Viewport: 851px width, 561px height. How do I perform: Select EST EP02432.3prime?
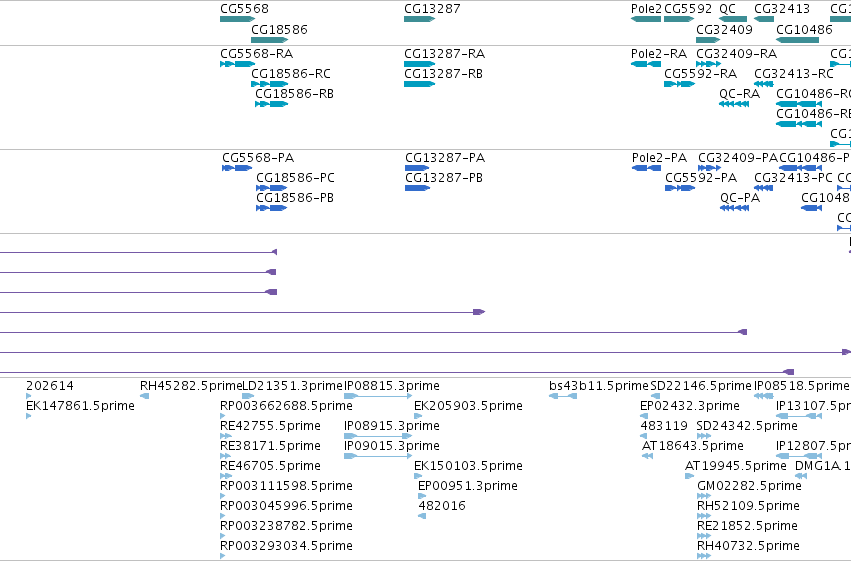(690, 406)
